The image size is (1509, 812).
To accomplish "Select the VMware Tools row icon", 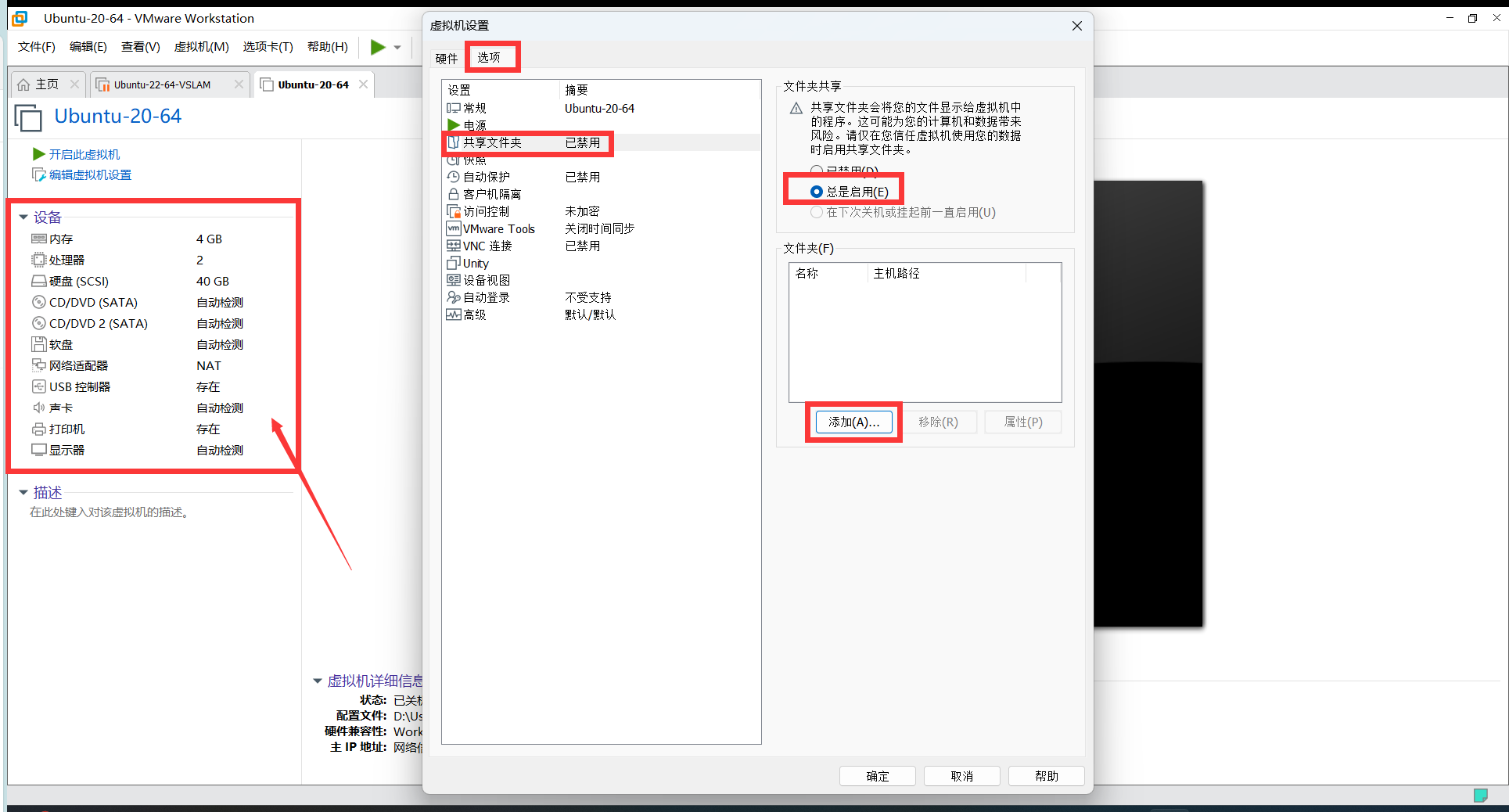I will point(454,228).
